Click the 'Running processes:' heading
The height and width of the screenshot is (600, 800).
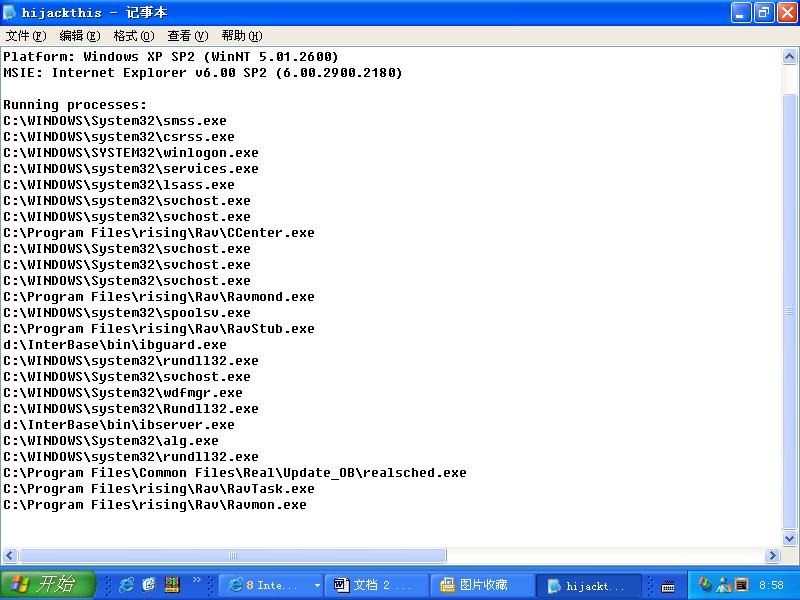click(x=74, y=105)
